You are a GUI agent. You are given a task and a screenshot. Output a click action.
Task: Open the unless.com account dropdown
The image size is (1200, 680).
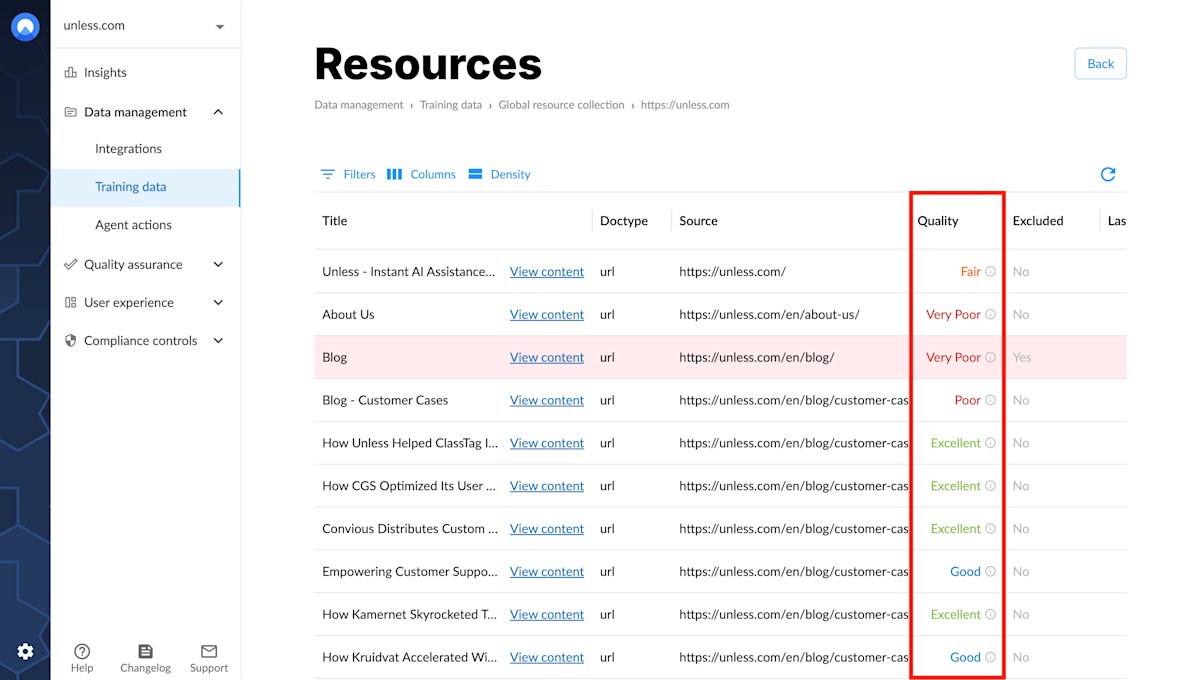pyautogui.click(x=145, y=26)
